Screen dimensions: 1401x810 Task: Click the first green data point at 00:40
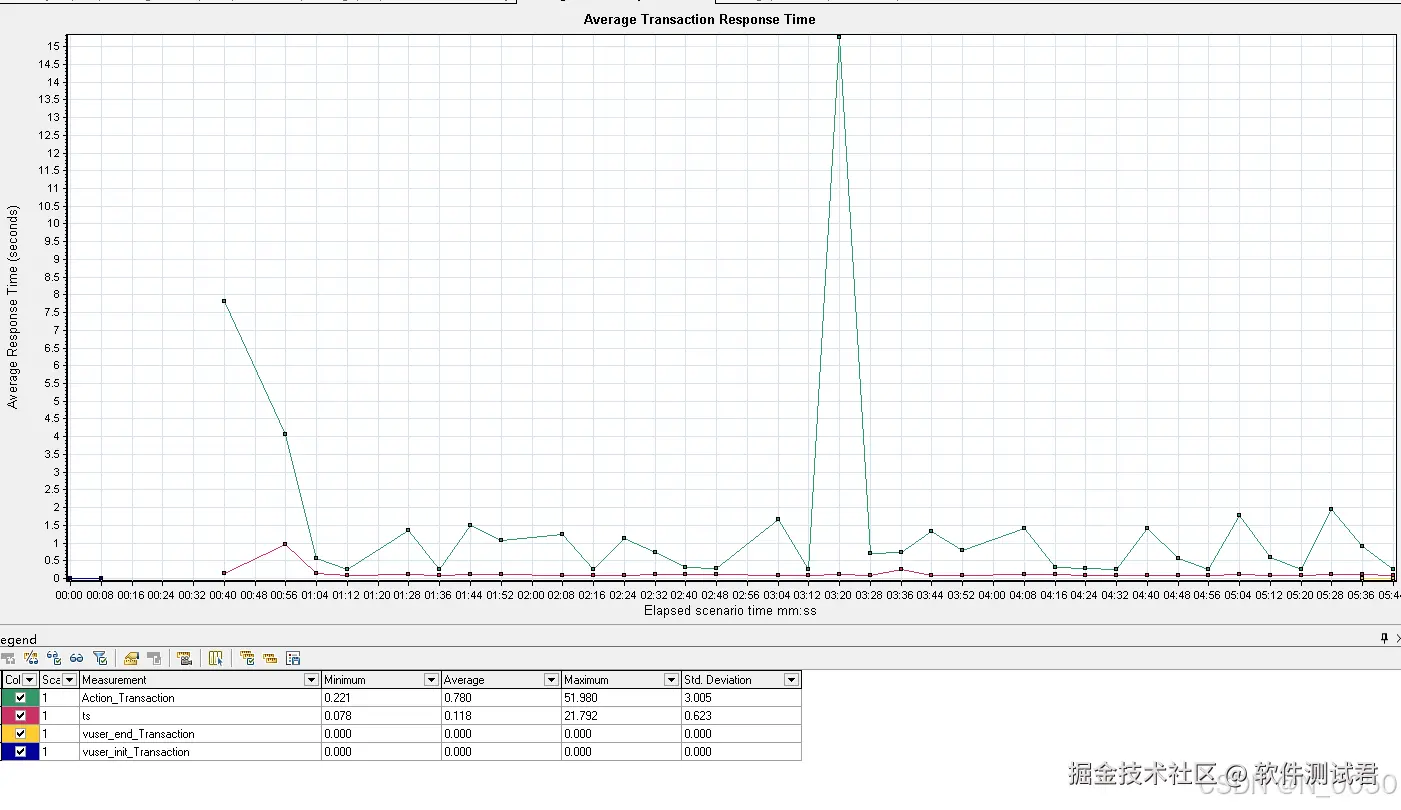(x=224, y=301)
